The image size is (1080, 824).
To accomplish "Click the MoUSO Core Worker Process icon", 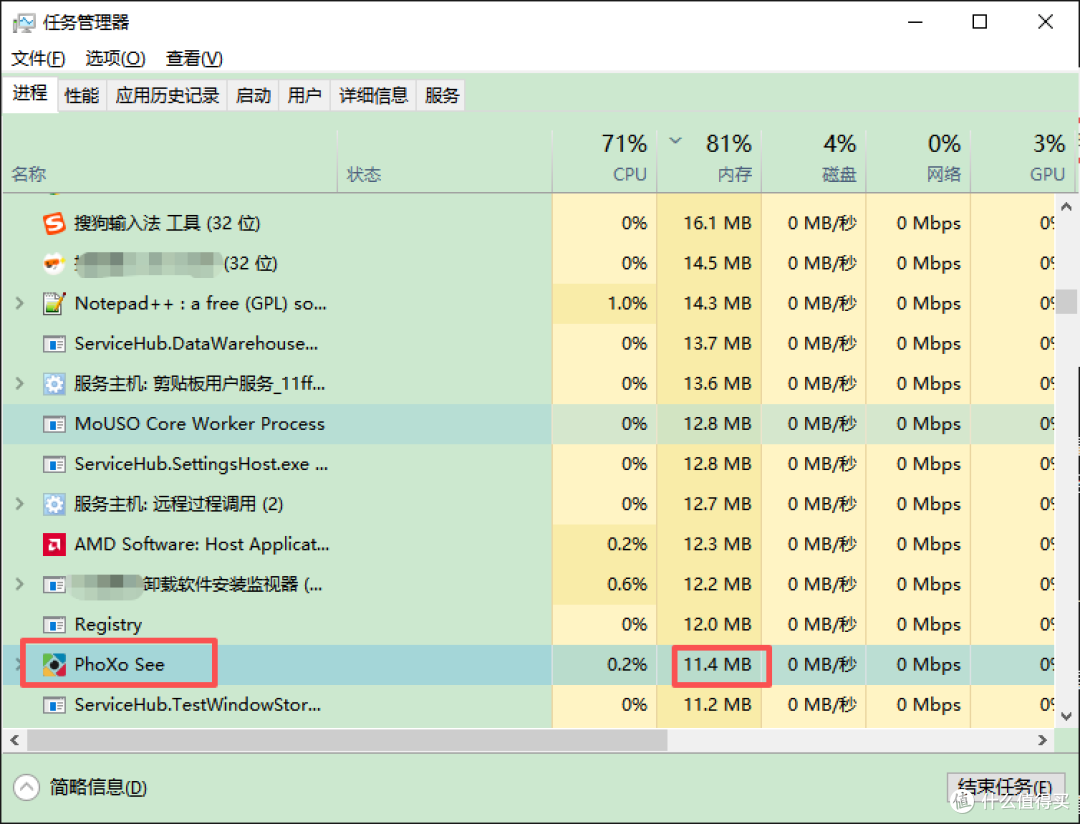I will pyautogui.click(x=54, y=424).
